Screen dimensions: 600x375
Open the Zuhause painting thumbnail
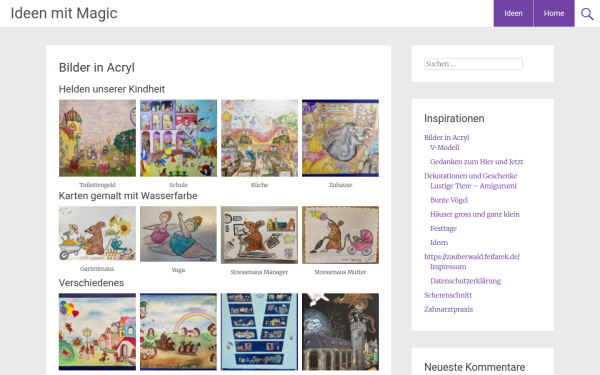340,138
